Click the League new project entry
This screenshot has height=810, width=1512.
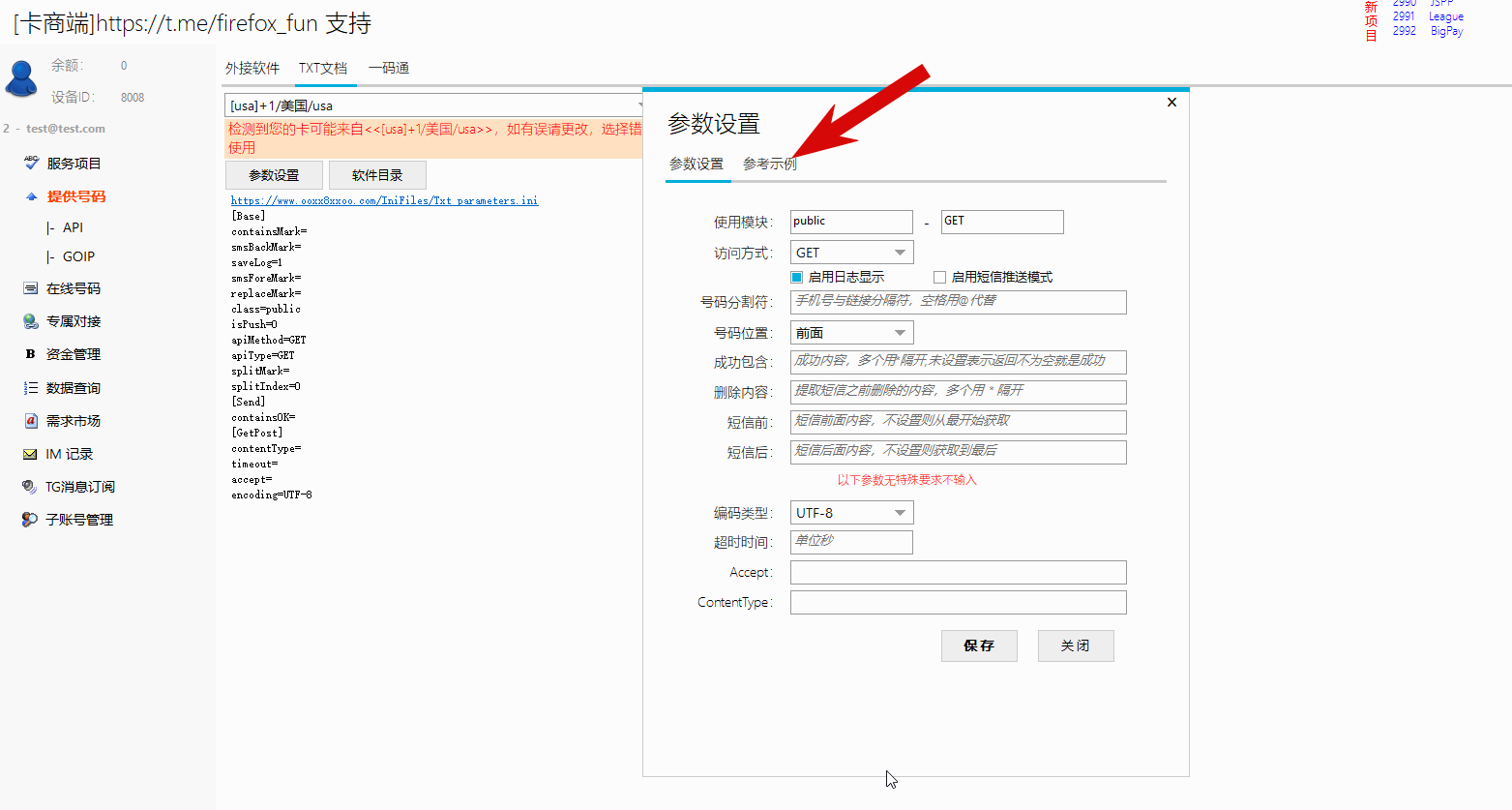1446,16
